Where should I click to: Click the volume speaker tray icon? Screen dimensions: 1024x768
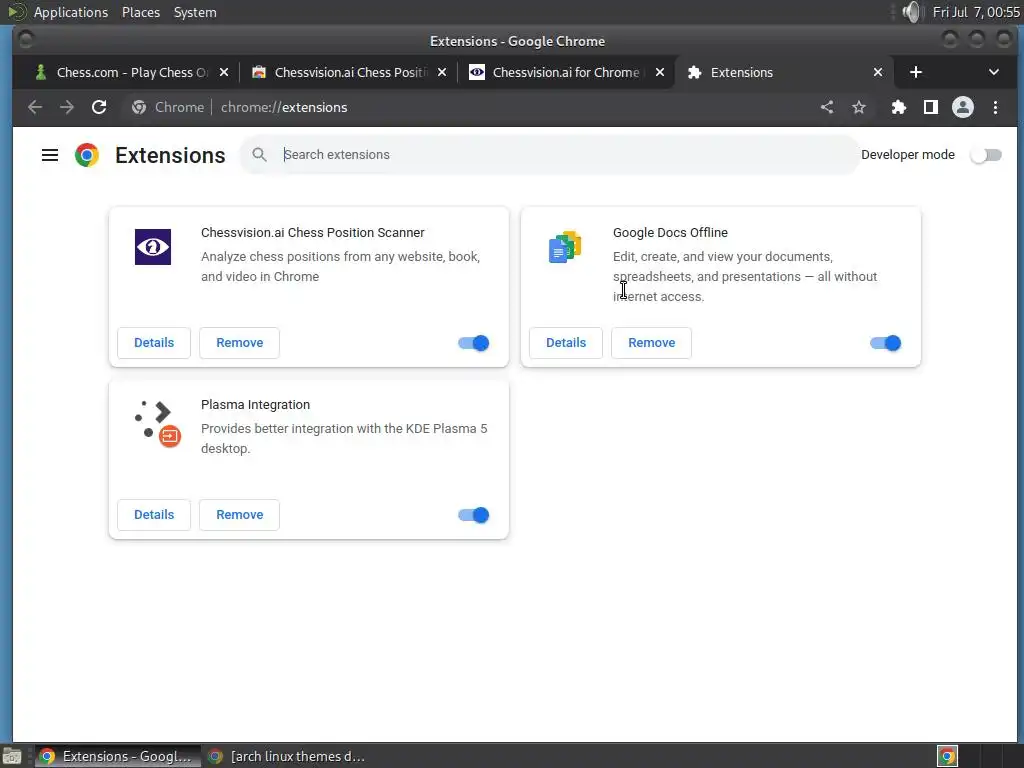(x=911, y=12)
